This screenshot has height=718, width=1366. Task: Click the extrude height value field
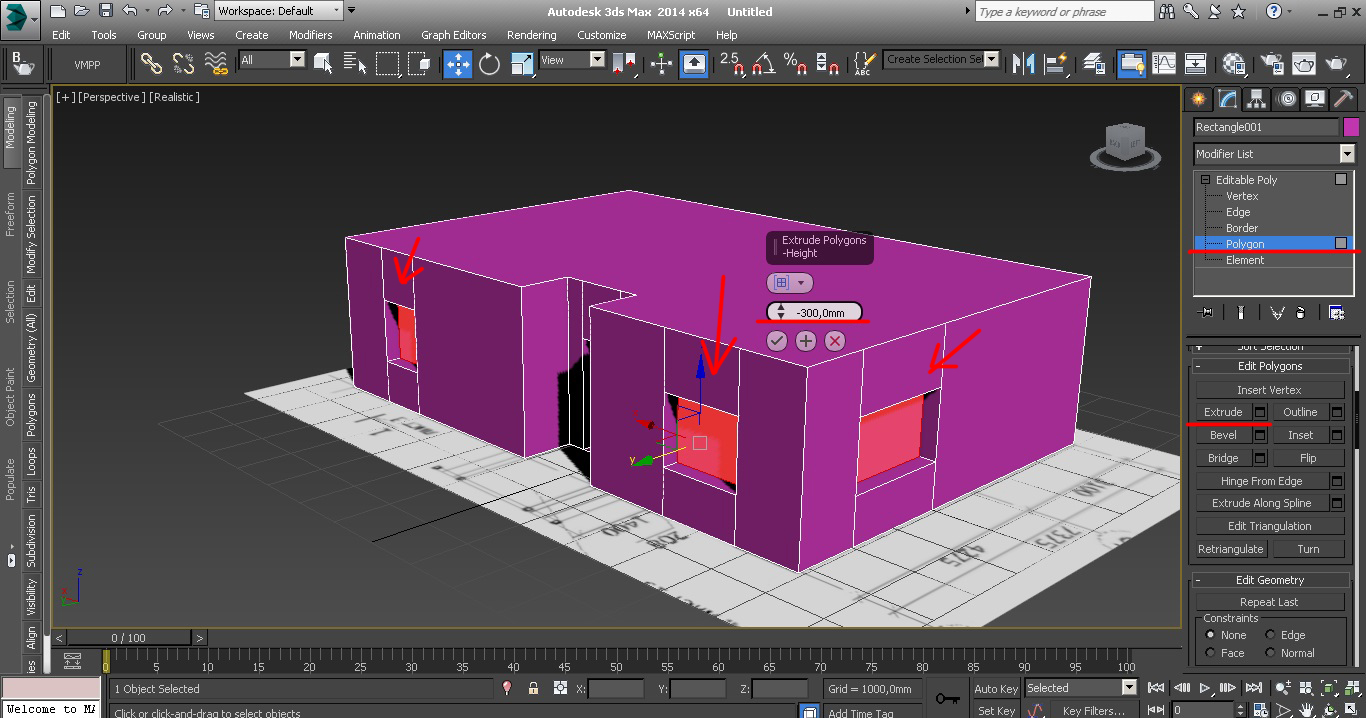pos(821,313)
